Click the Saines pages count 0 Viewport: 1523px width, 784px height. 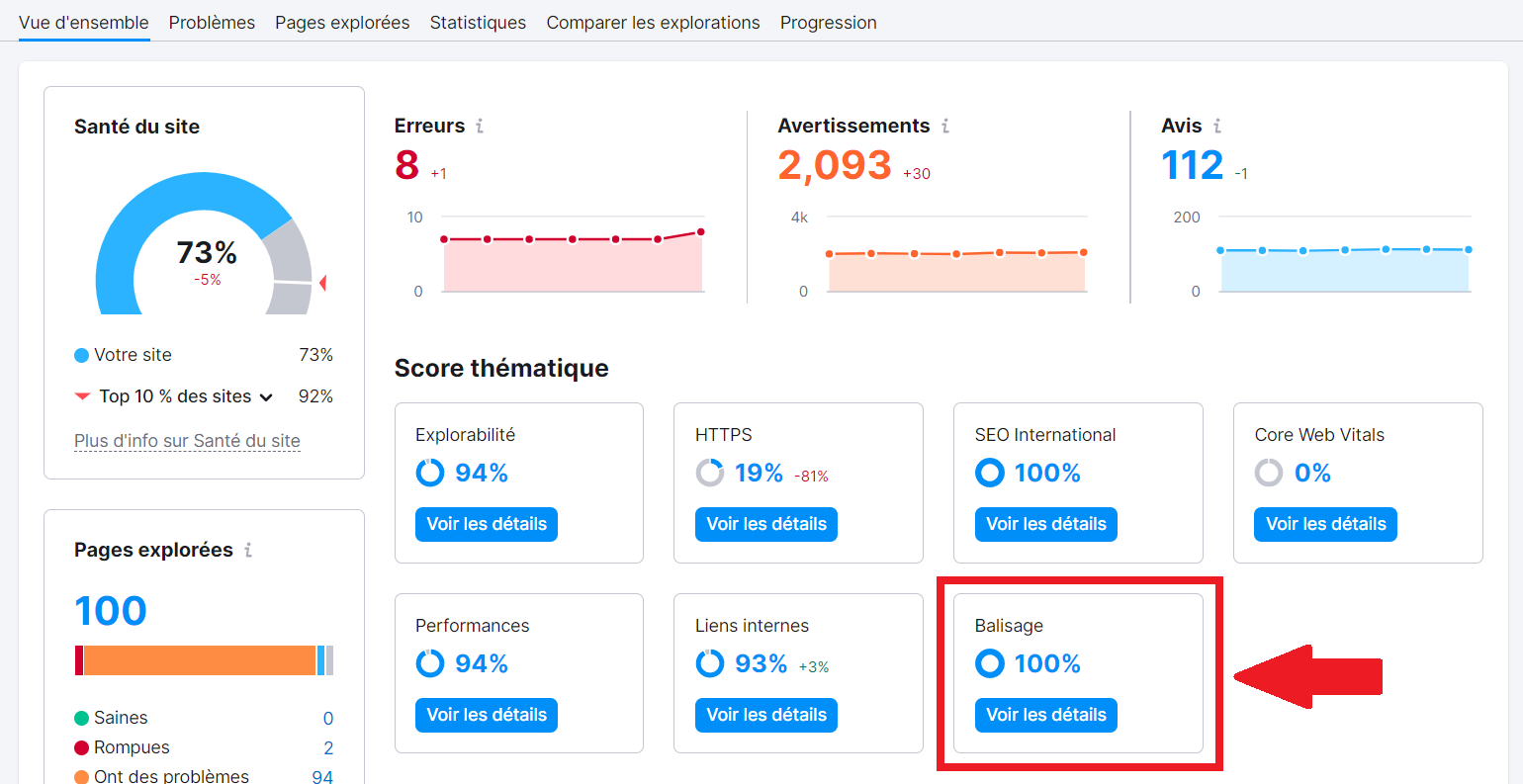(x=328, y=719)
